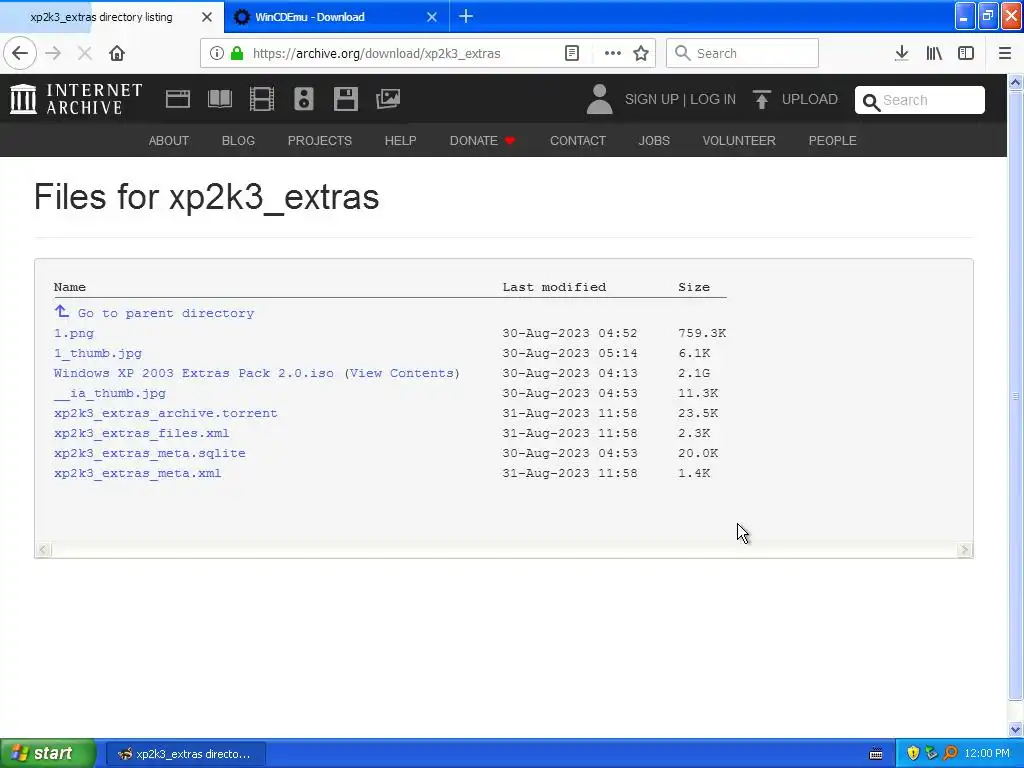Toggle reader view in the address bar

tap(571, 53)
